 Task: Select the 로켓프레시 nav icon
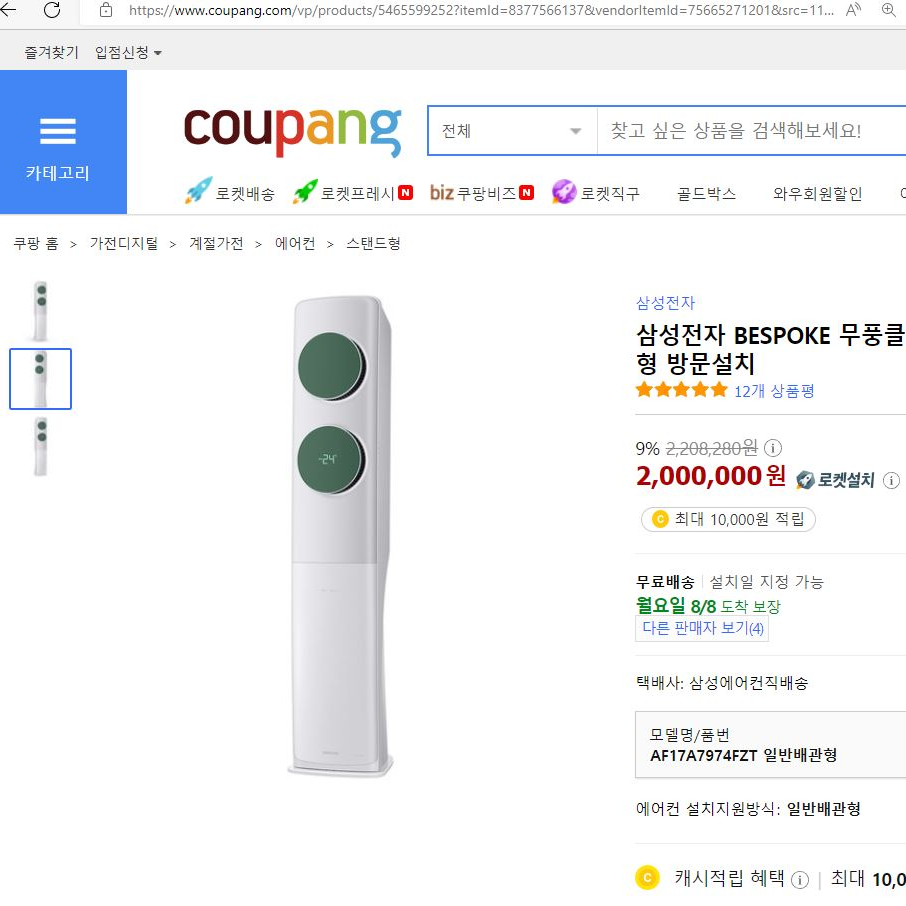click(300, 192)
